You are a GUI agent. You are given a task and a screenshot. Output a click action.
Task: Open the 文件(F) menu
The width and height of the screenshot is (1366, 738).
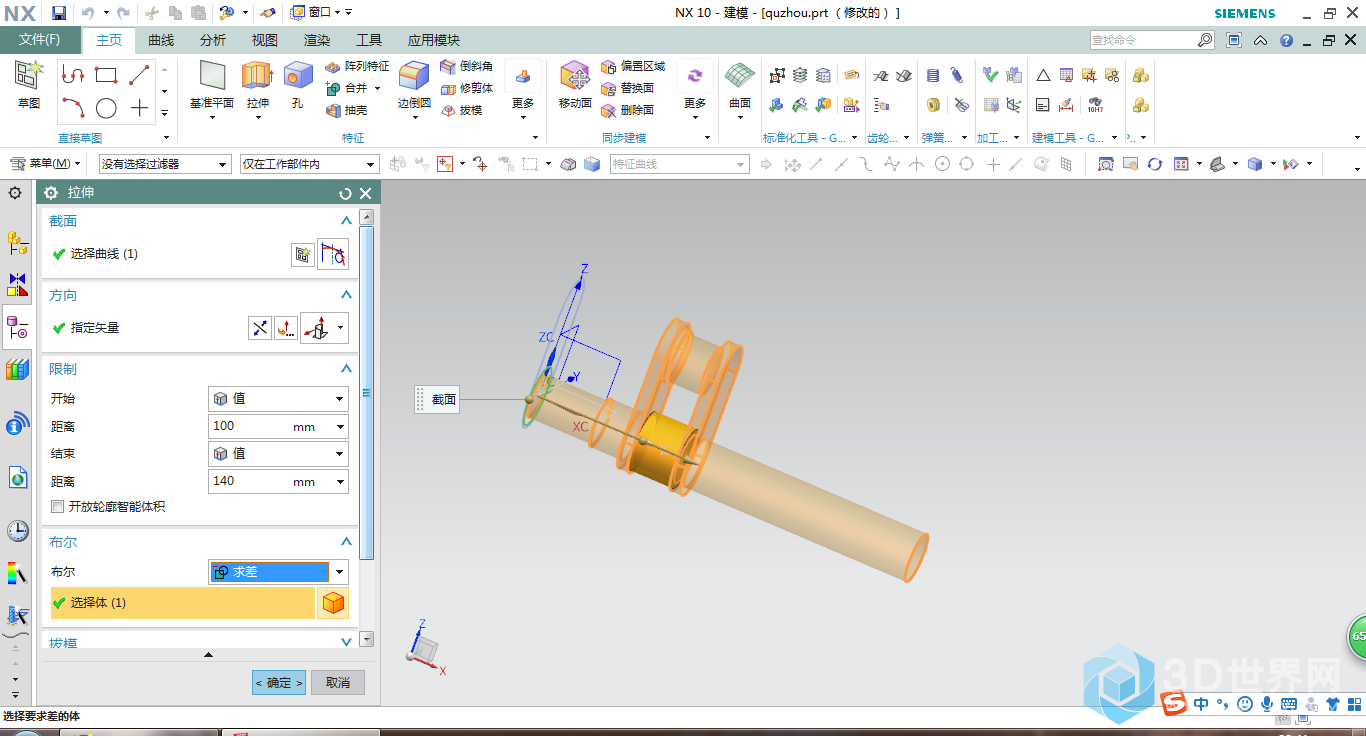[x=40, y=40]
